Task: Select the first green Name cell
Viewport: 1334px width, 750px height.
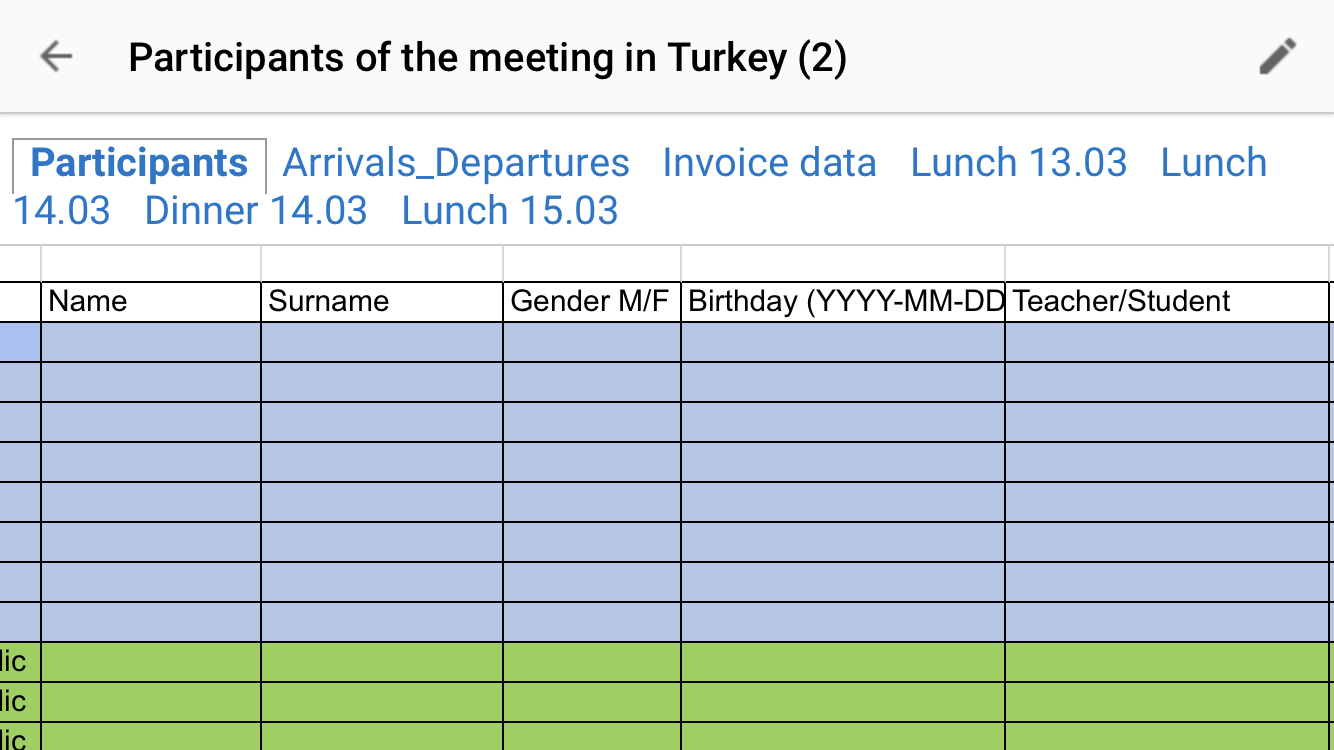Action: 150,662
